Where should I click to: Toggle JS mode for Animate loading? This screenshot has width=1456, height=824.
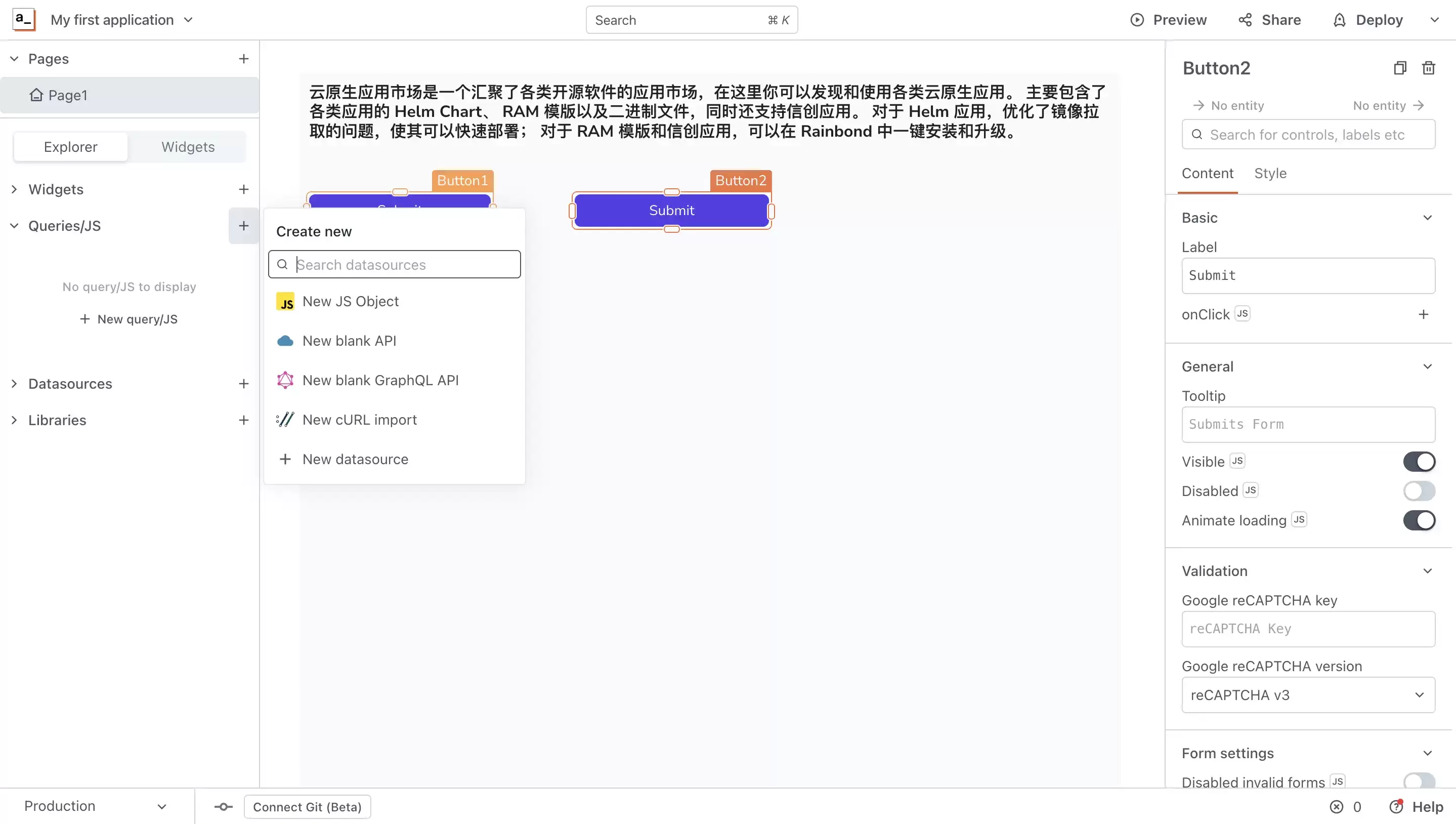click(1299, 519)
